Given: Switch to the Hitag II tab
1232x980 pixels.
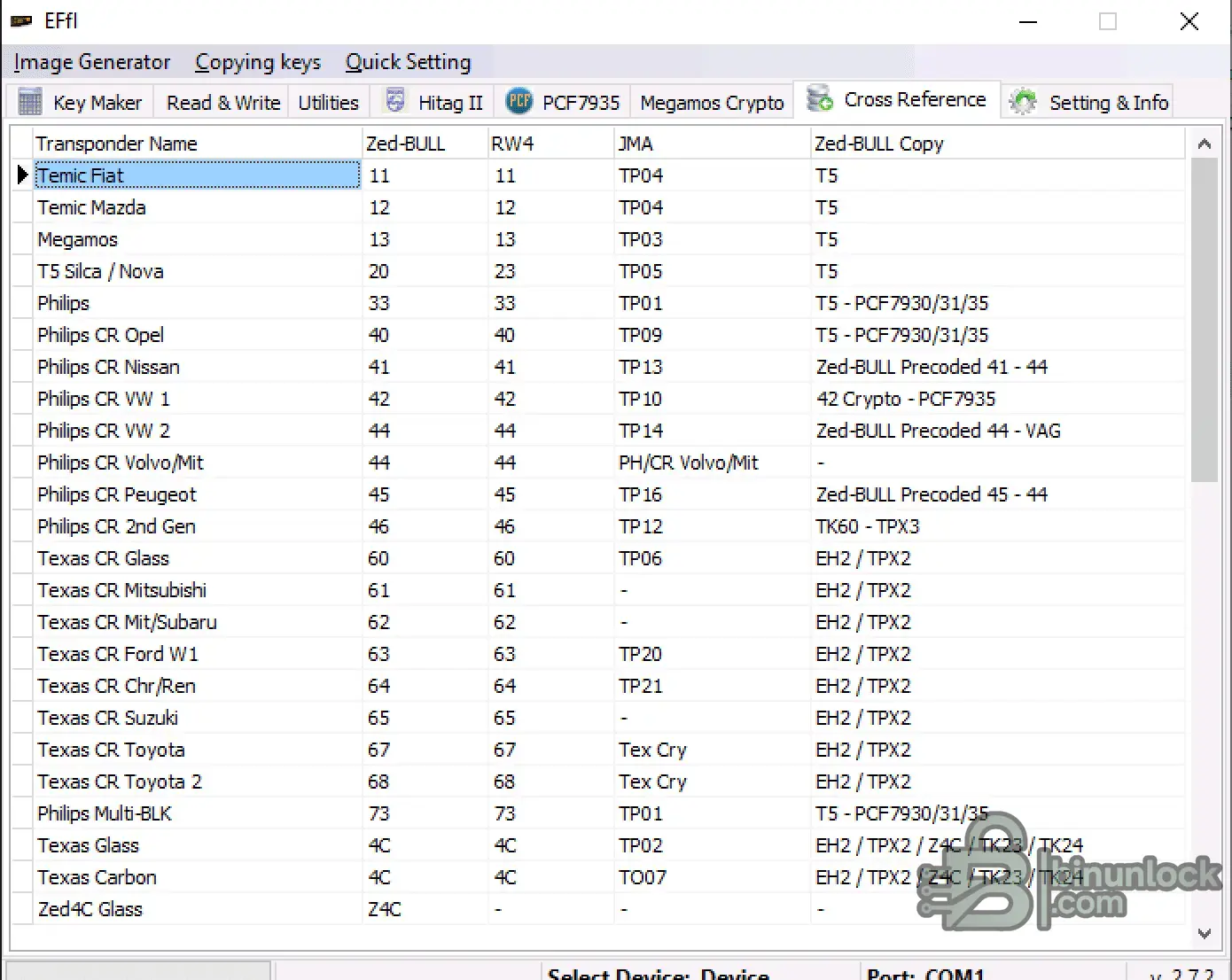Looking at the screenshot, I should pos(434,103).
